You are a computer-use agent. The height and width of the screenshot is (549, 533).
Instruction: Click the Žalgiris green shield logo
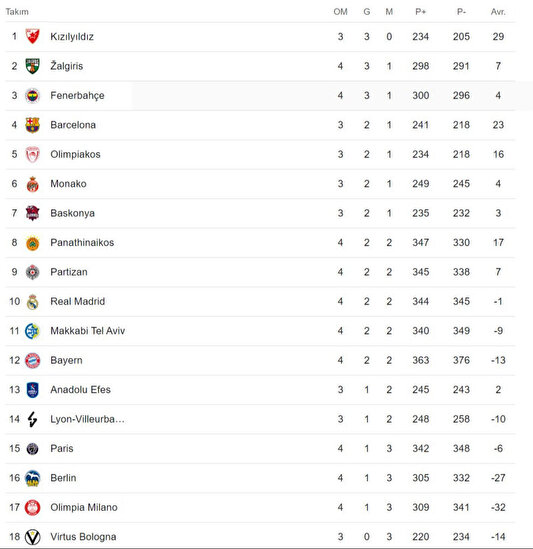click(x=33, y=66)
